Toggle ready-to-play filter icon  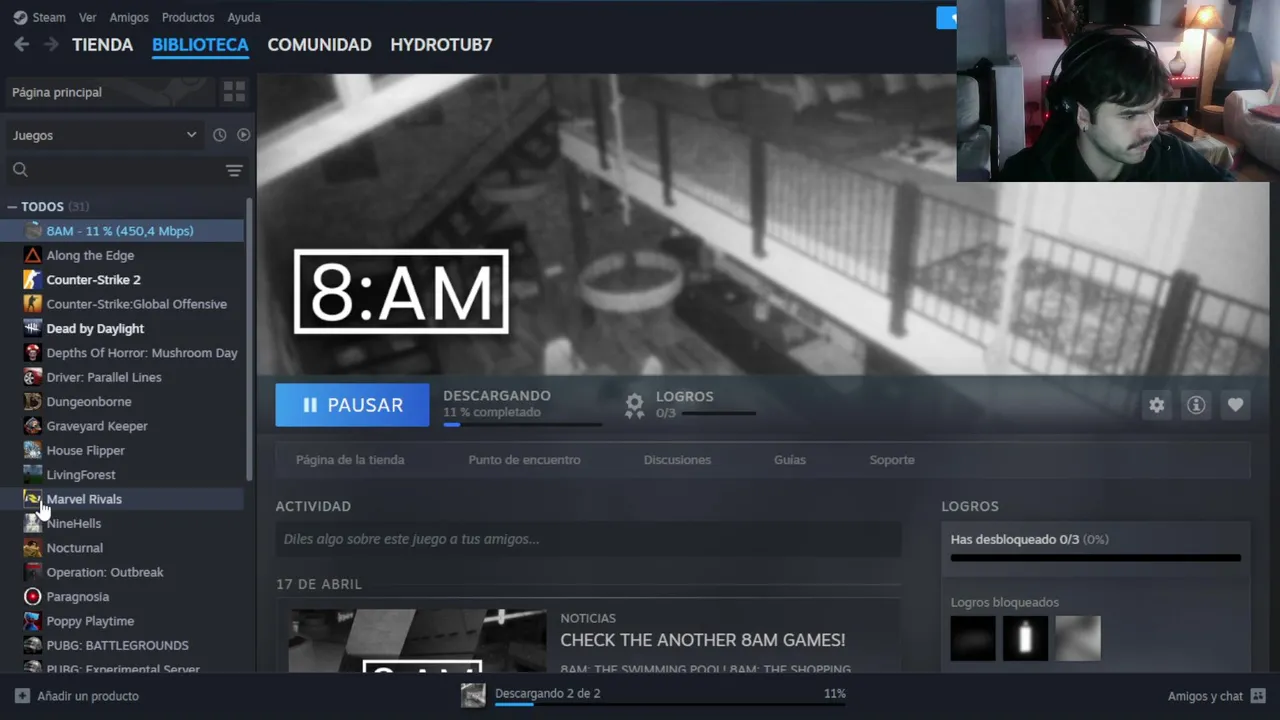click(x=243, y=135)
